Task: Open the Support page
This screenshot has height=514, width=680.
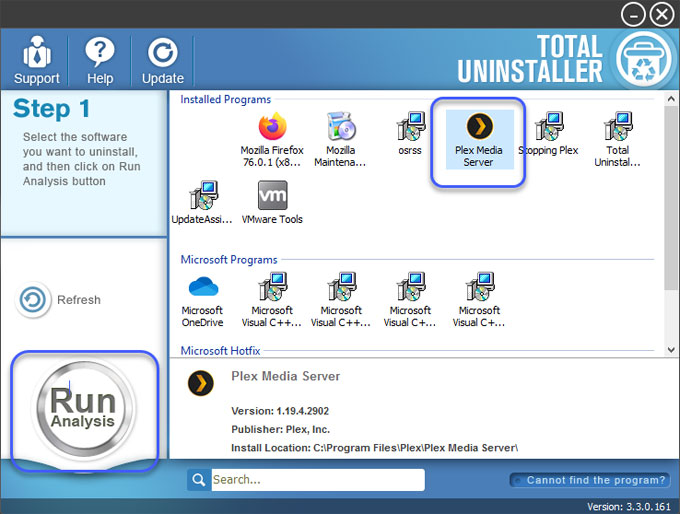Action: [x=36, y=60]
